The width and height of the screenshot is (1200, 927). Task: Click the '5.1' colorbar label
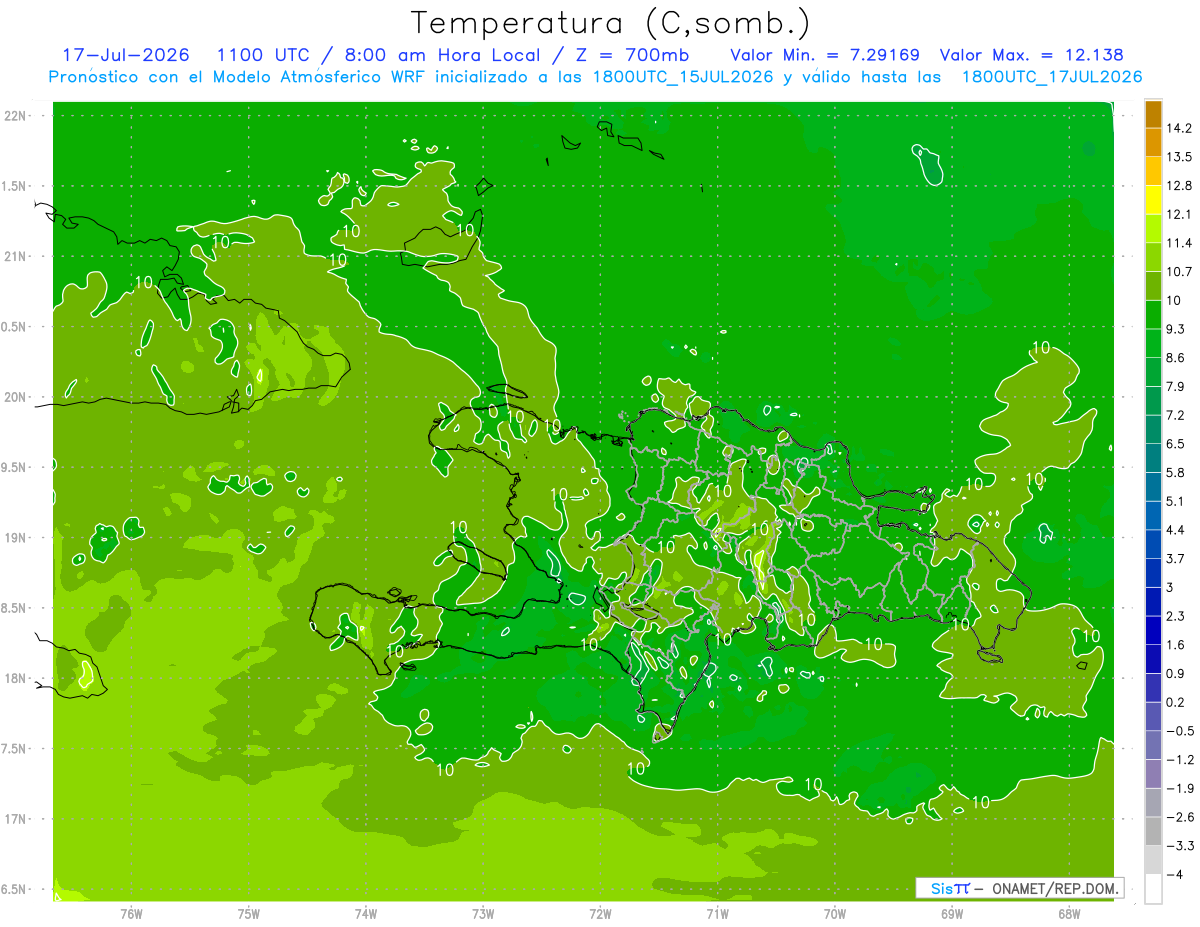(x=1177, y=501)
